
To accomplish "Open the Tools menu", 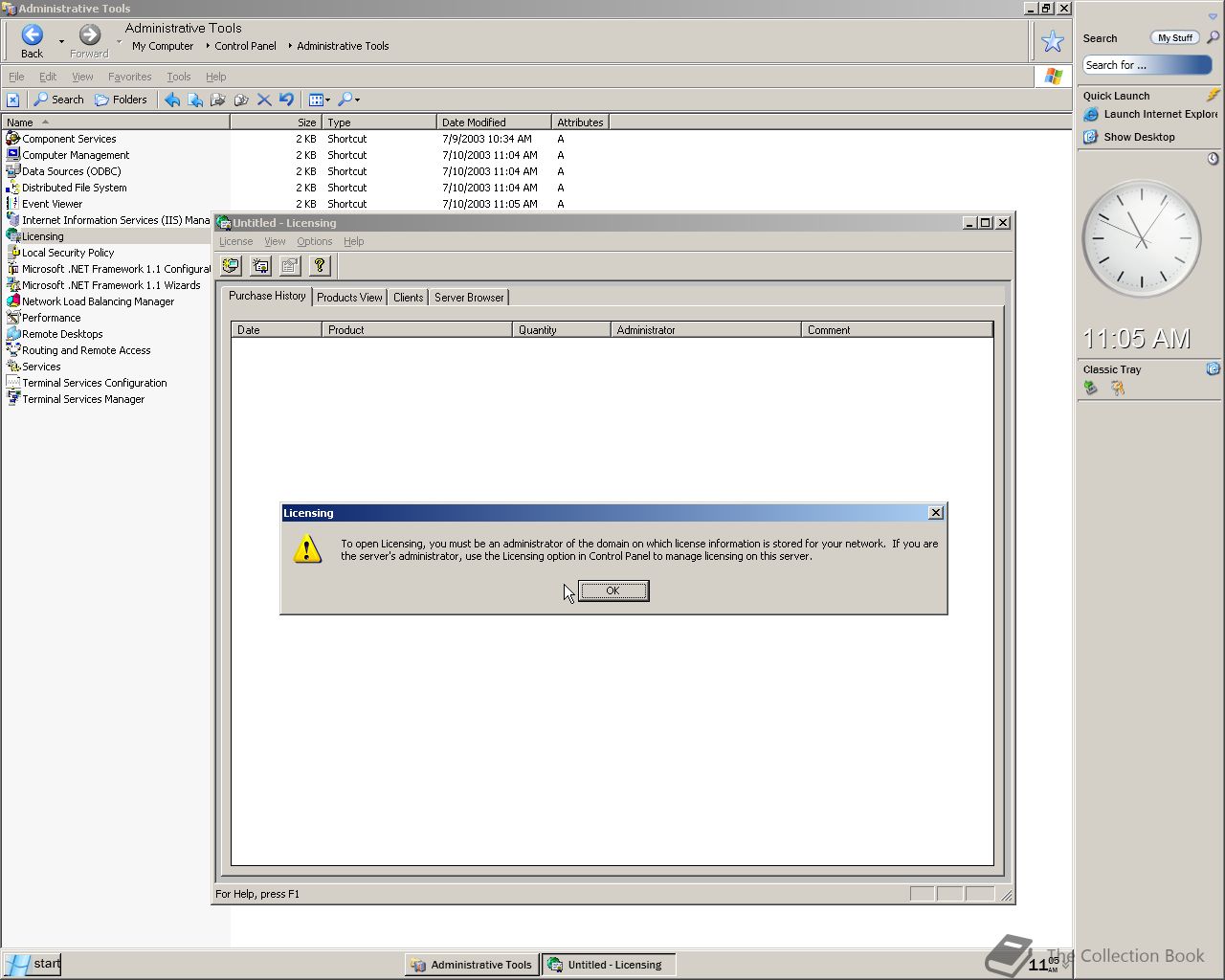I will coord(179,77).
